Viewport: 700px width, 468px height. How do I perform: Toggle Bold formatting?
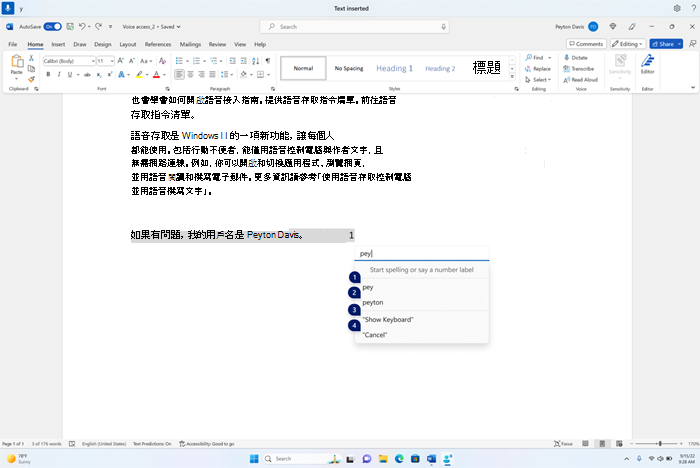48,75
